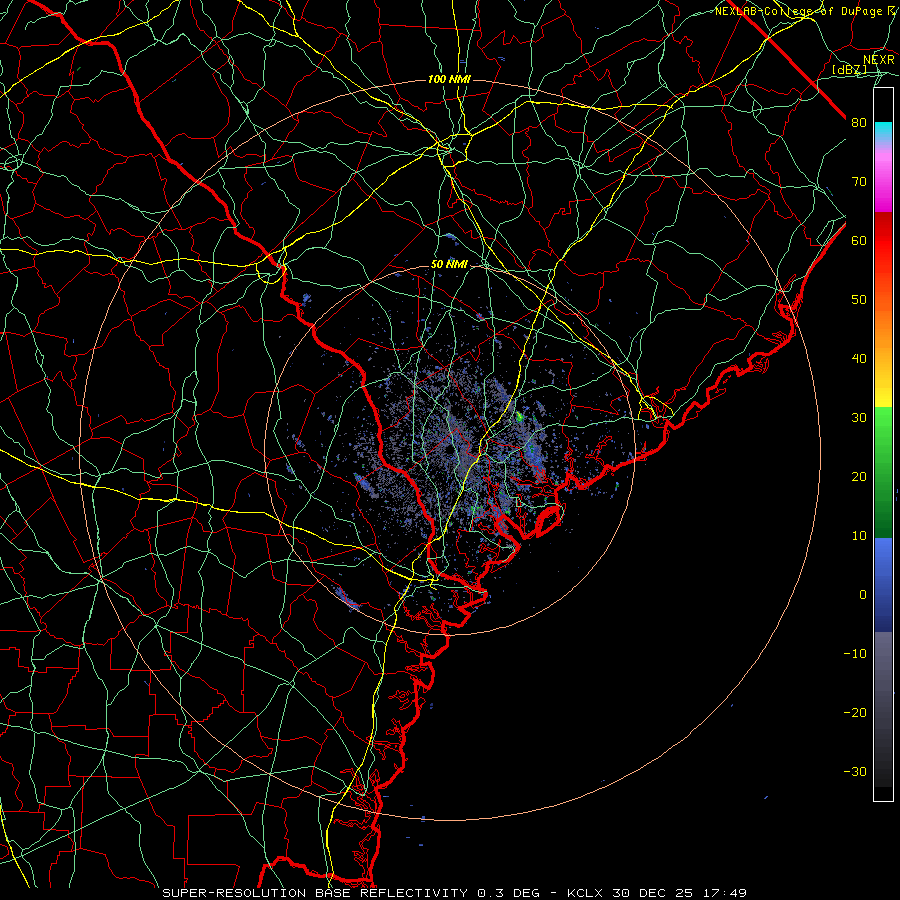Click the [dBZ] units label

coord(849,70)
